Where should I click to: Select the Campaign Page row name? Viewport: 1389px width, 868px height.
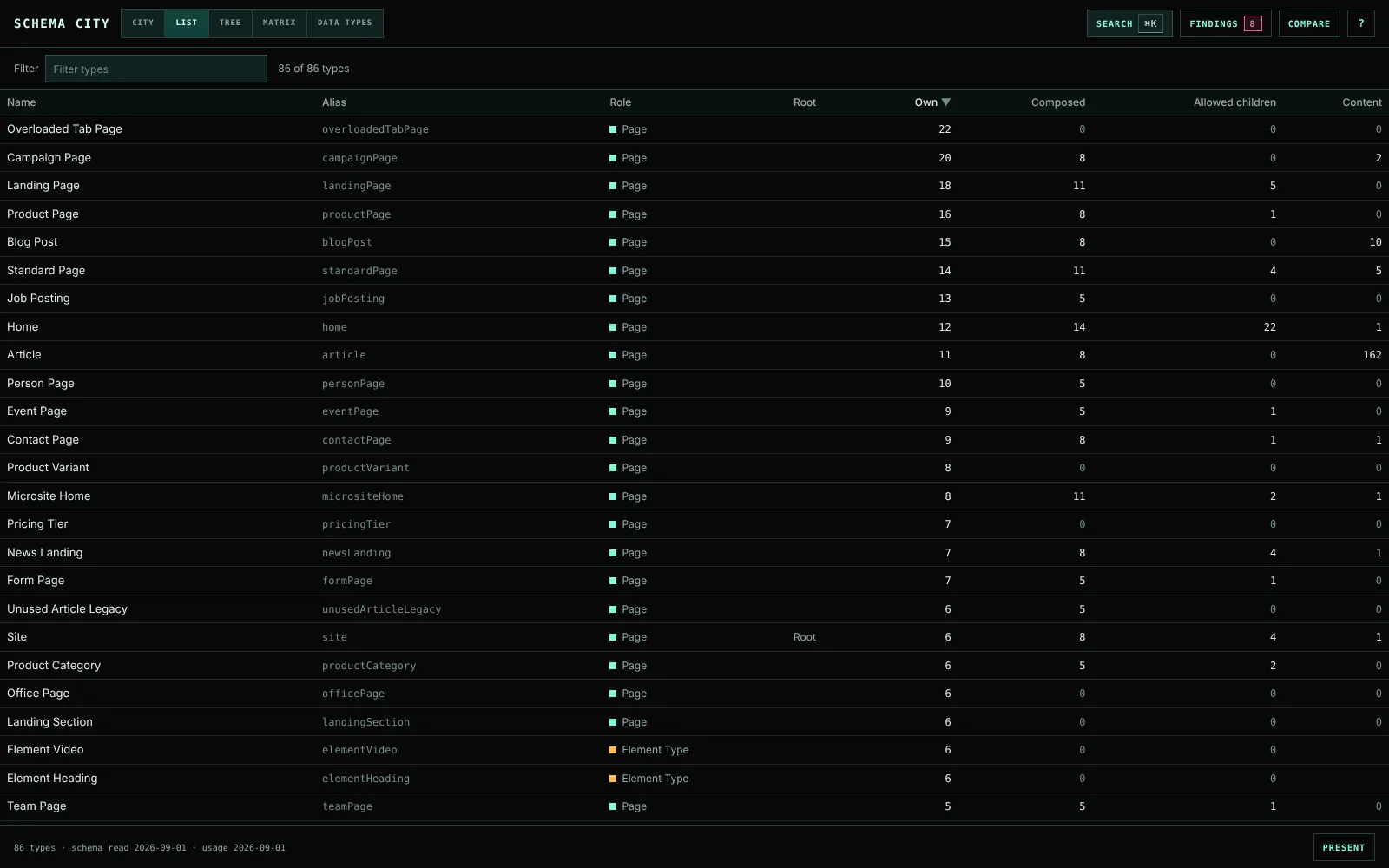click(x=49, y=158)
